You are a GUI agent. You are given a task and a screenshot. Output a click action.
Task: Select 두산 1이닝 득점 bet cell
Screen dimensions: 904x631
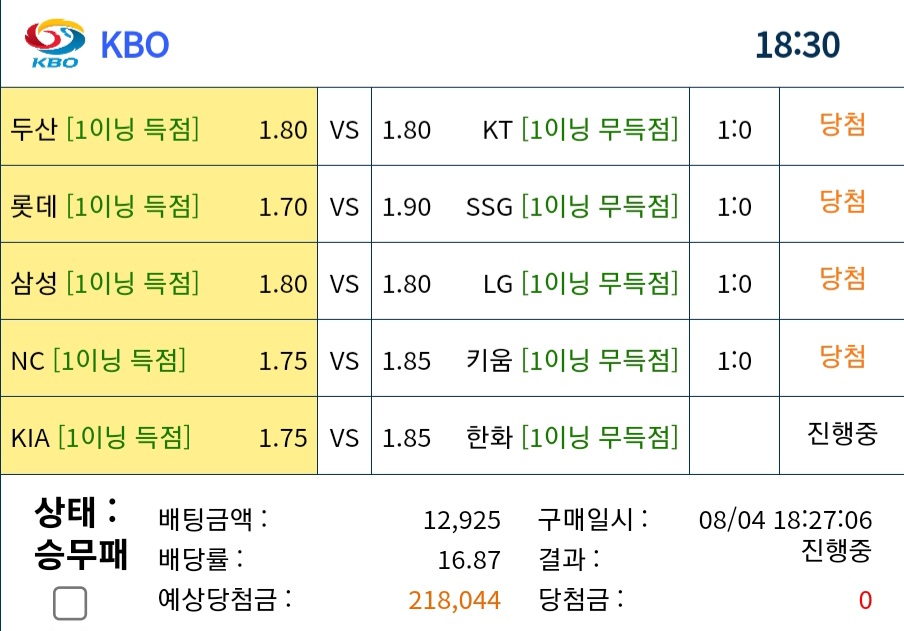[x=159, y=127]
